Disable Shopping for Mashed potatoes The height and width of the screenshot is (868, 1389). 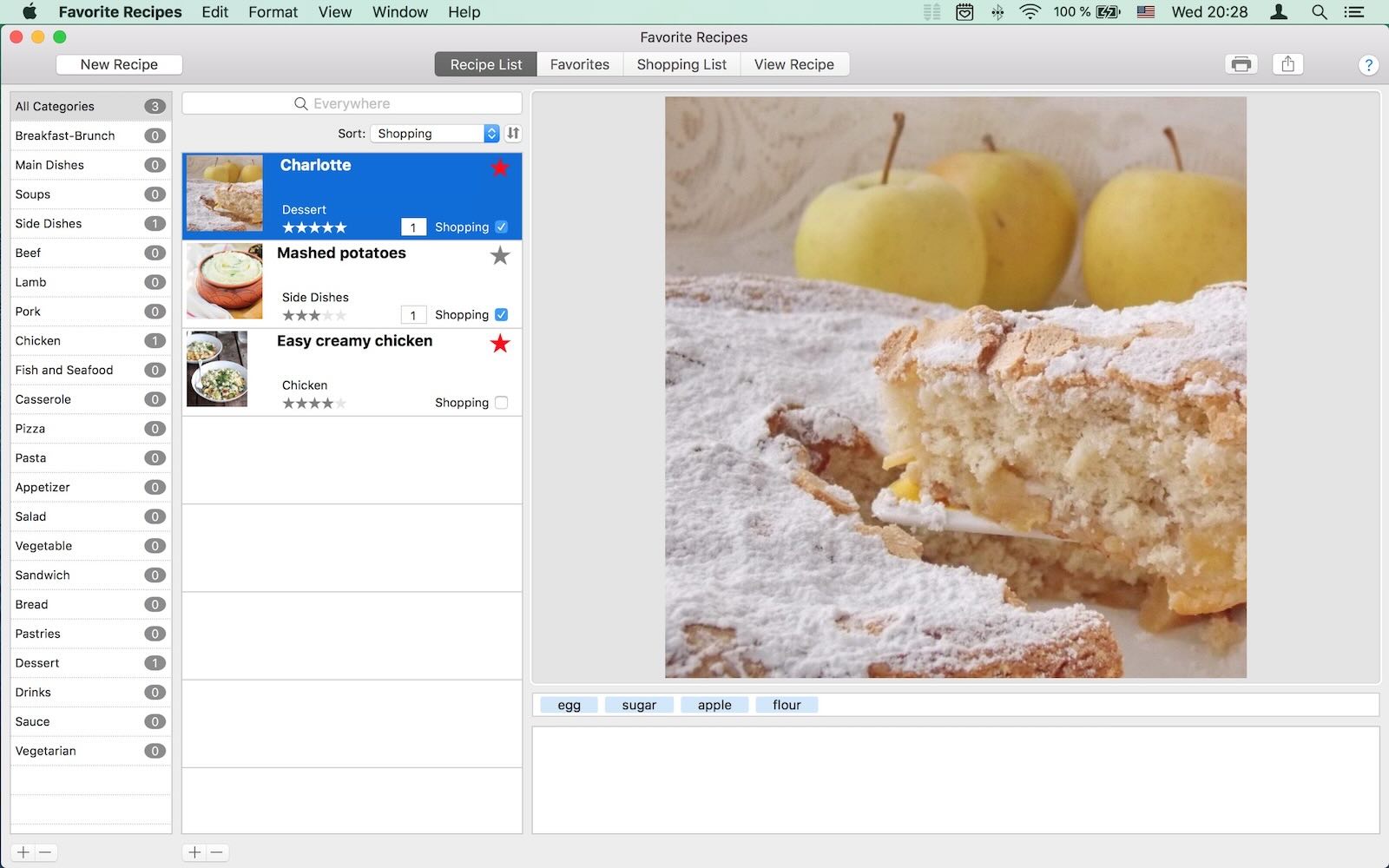[x=501, y=315]
